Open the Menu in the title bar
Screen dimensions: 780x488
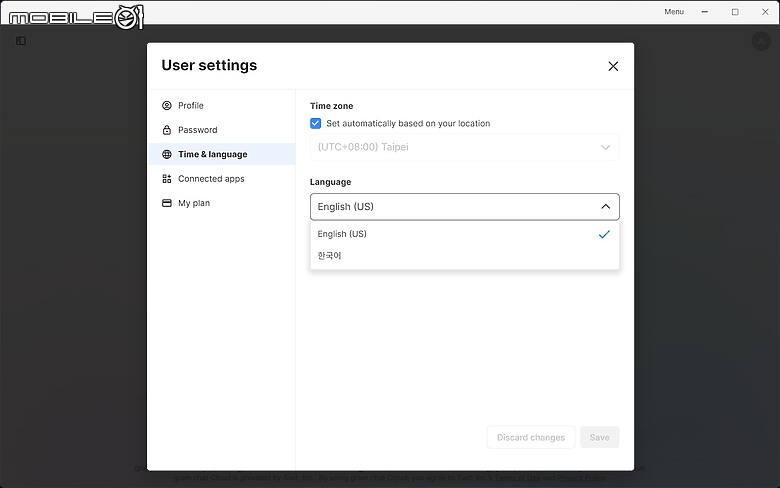673,12
